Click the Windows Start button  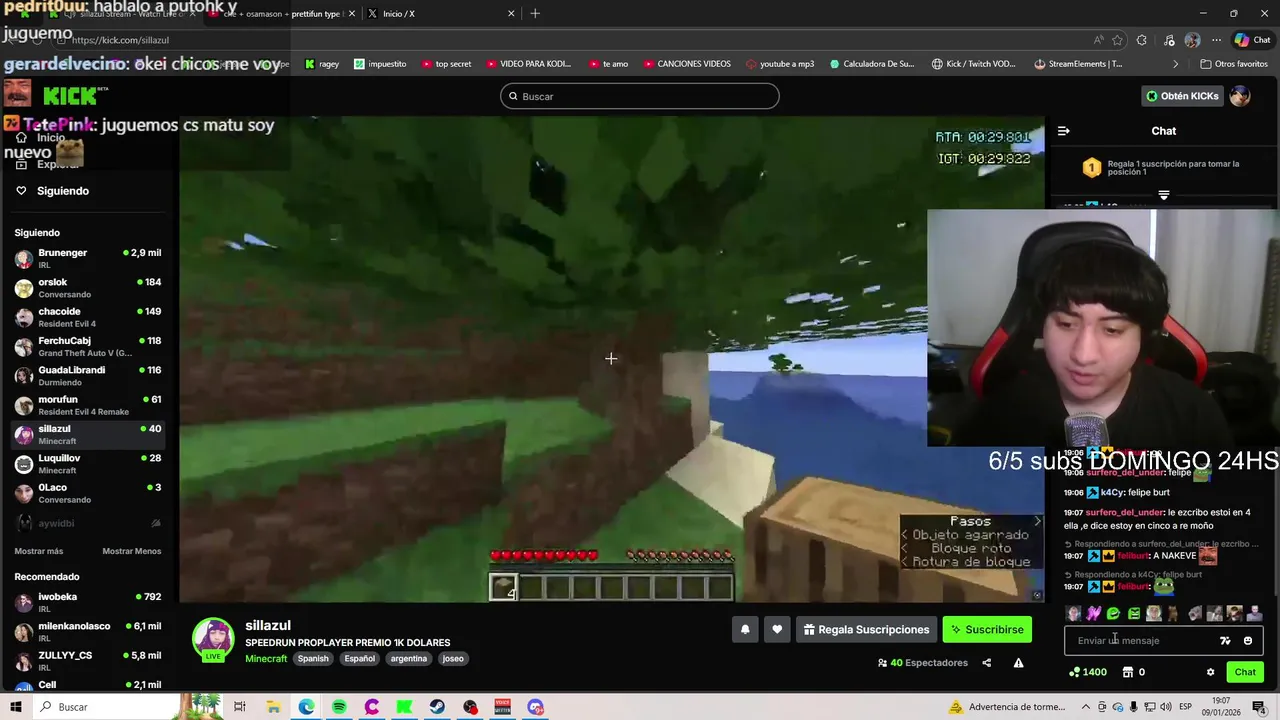point(16,707)
